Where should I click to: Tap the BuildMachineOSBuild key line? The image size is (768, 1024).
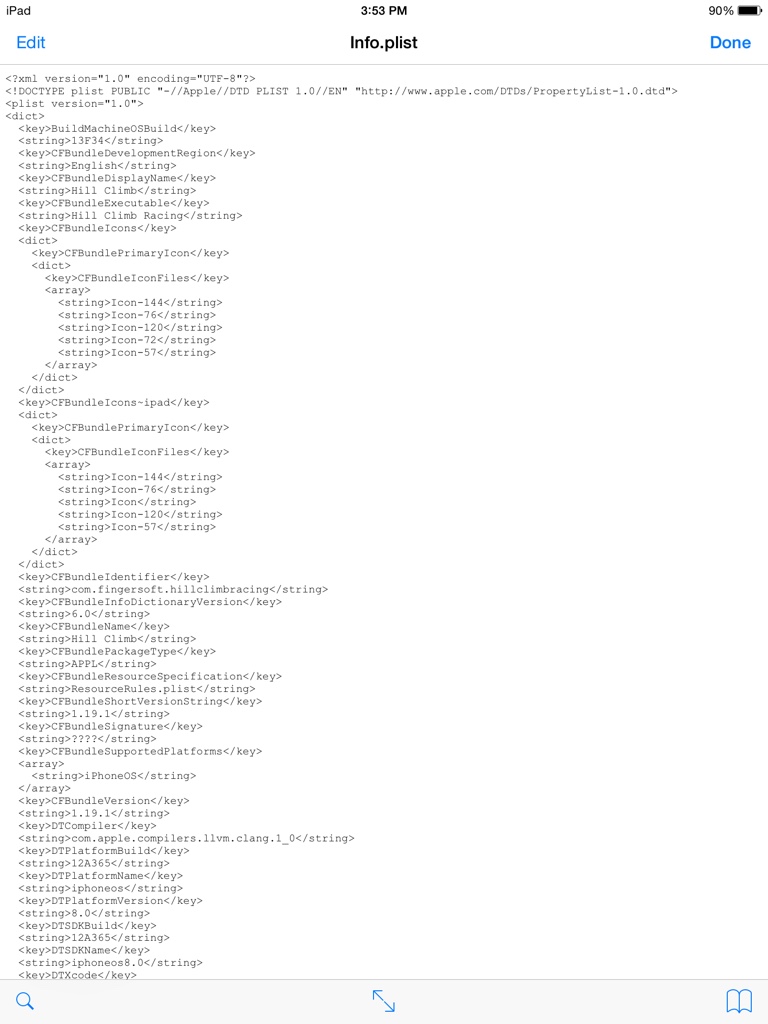(117, 129)
